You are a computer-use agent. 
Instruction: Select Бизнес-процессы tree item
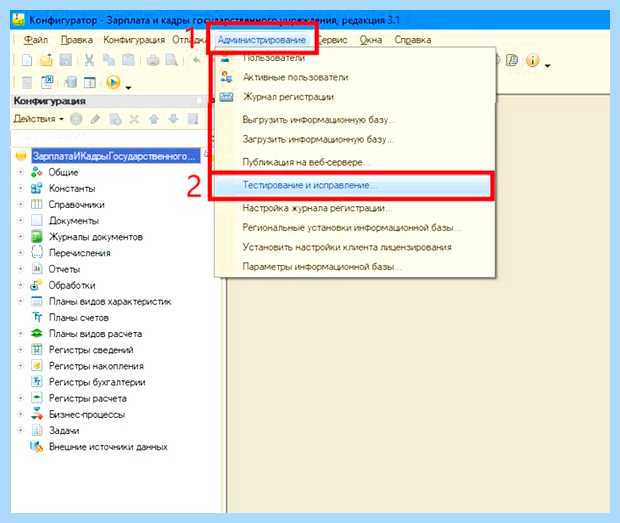tap(87, 415)
